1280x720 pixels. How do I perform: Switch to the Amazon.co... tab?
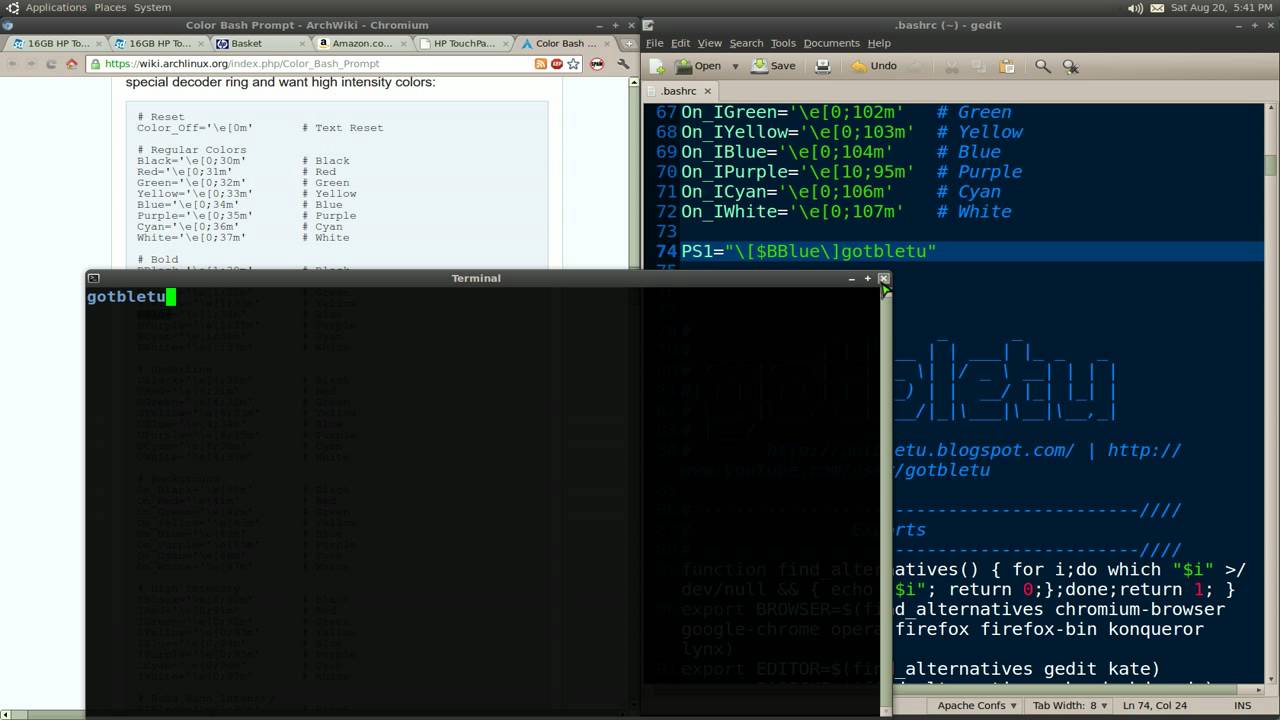click(x=363, y=43)
